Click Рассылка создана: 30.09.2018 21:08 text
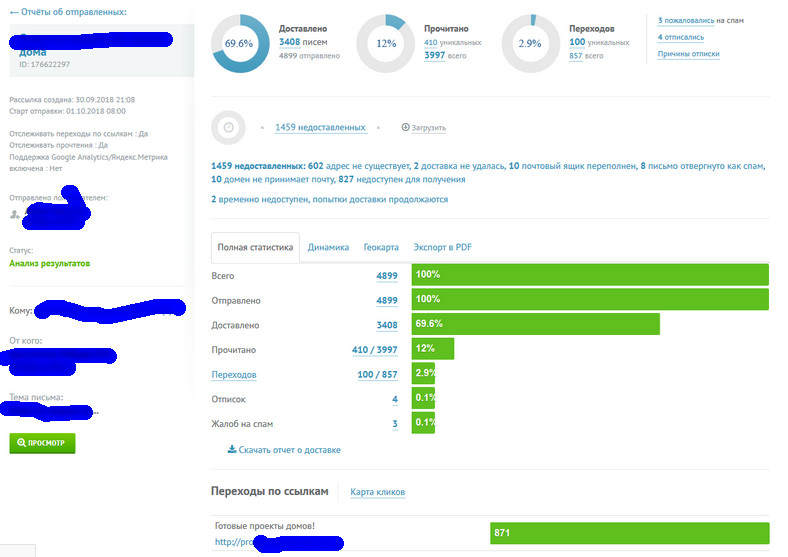Screen dimensions: 788x557 pos(72,100)
